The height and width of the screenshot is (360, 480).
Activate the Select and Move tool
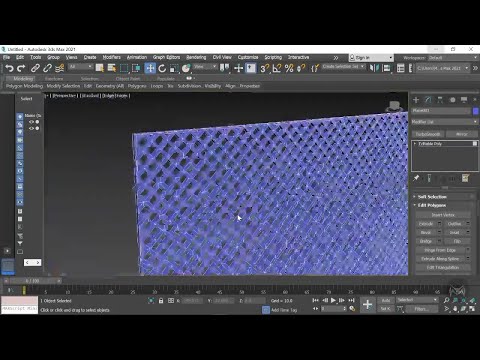(150, 68)
